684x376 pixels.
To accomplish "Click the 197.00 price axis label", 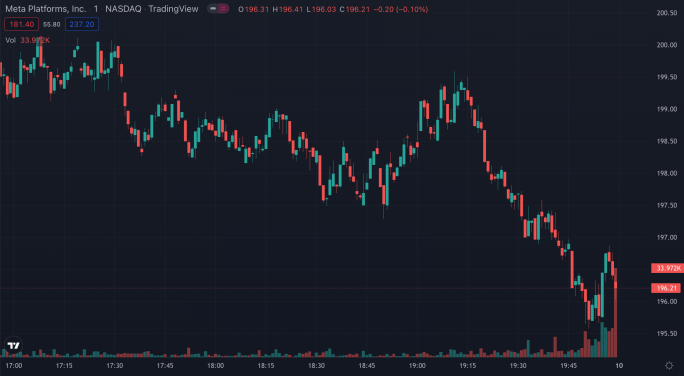I will coord(667,237).
